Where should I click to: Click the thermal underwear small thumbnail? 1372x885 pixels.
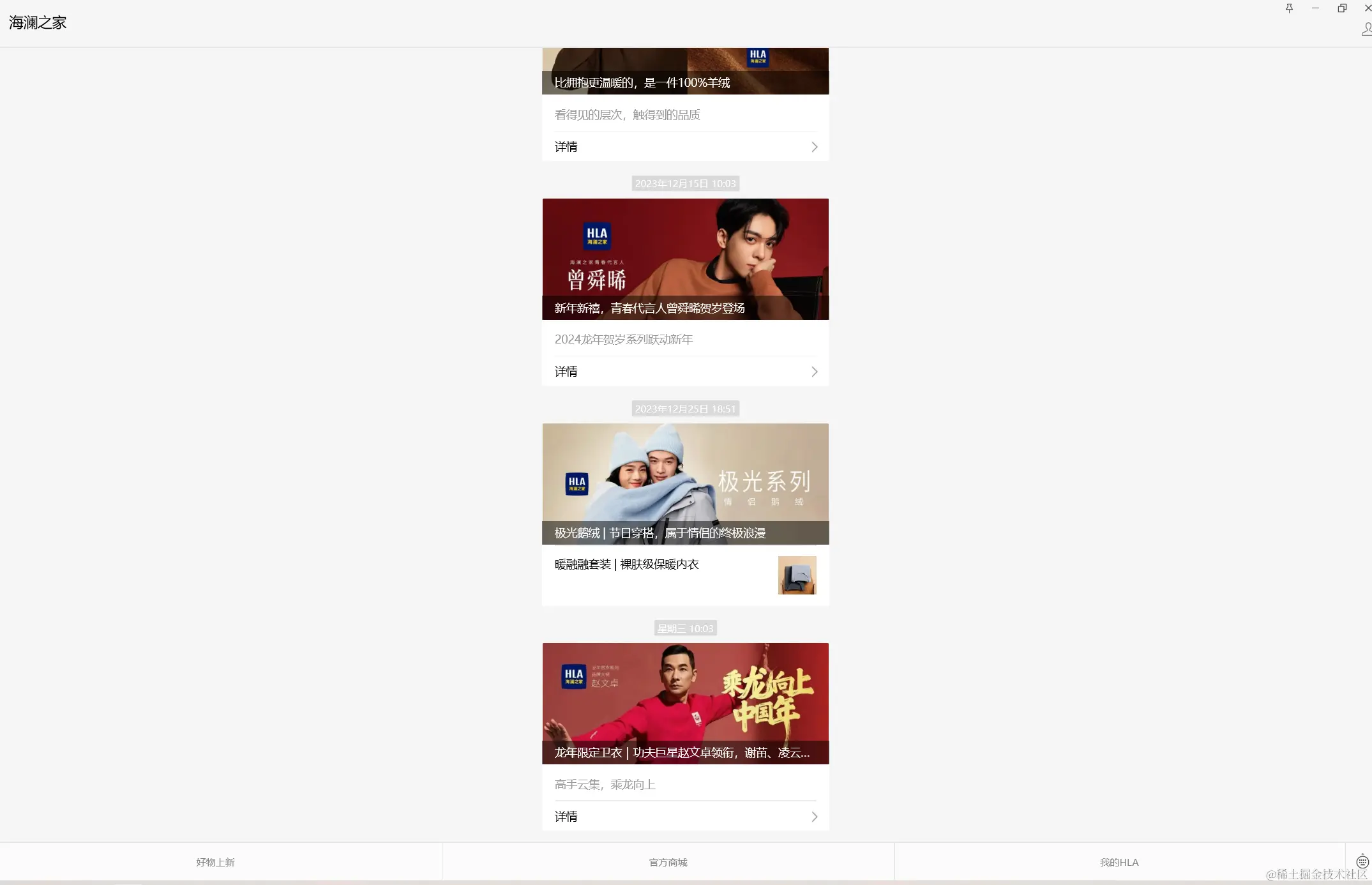coord(797,575)
